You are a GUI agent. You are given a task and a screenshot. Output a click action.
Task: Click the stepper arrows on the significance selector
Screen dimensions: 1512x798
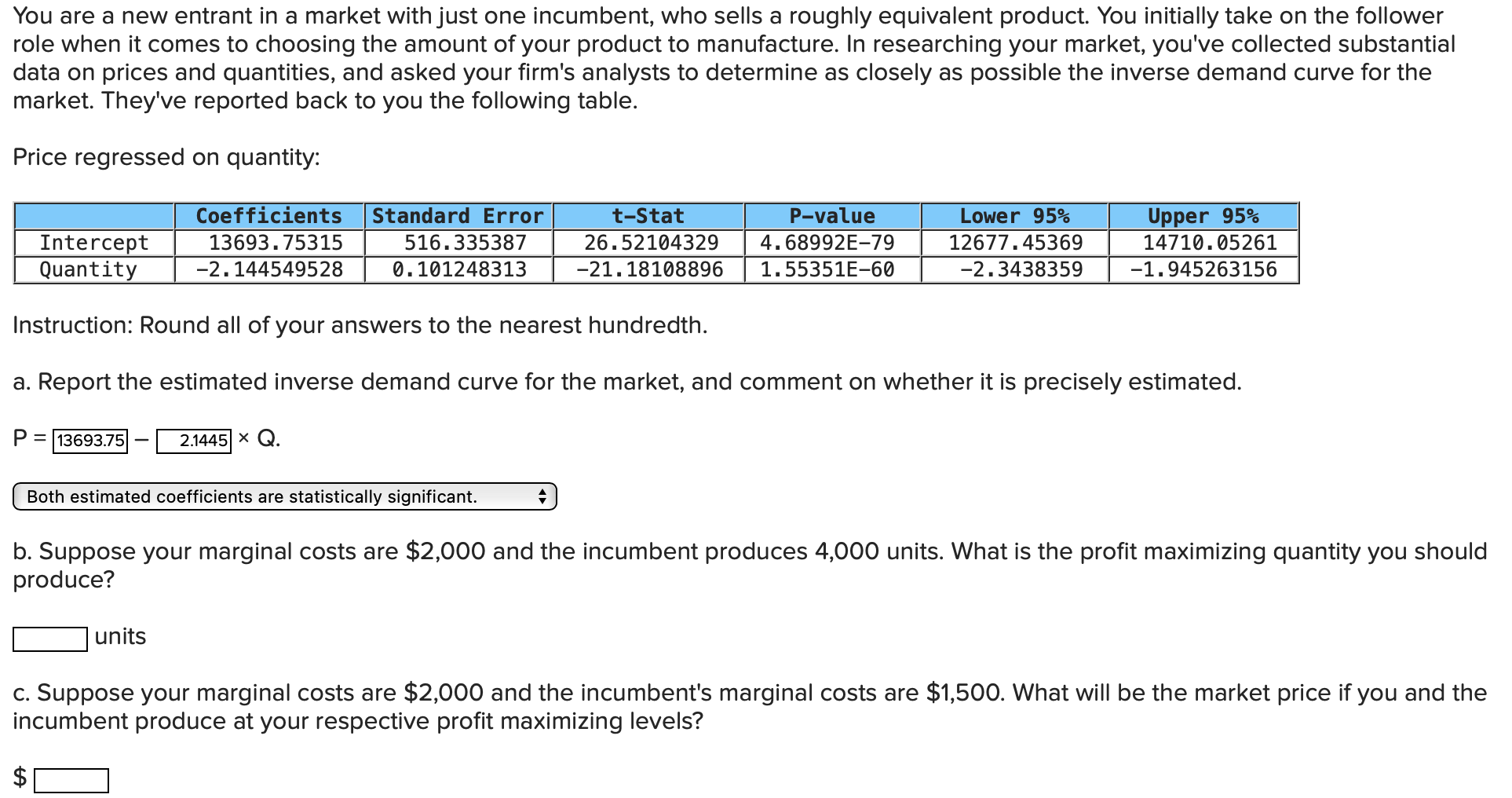pos(541,496)
